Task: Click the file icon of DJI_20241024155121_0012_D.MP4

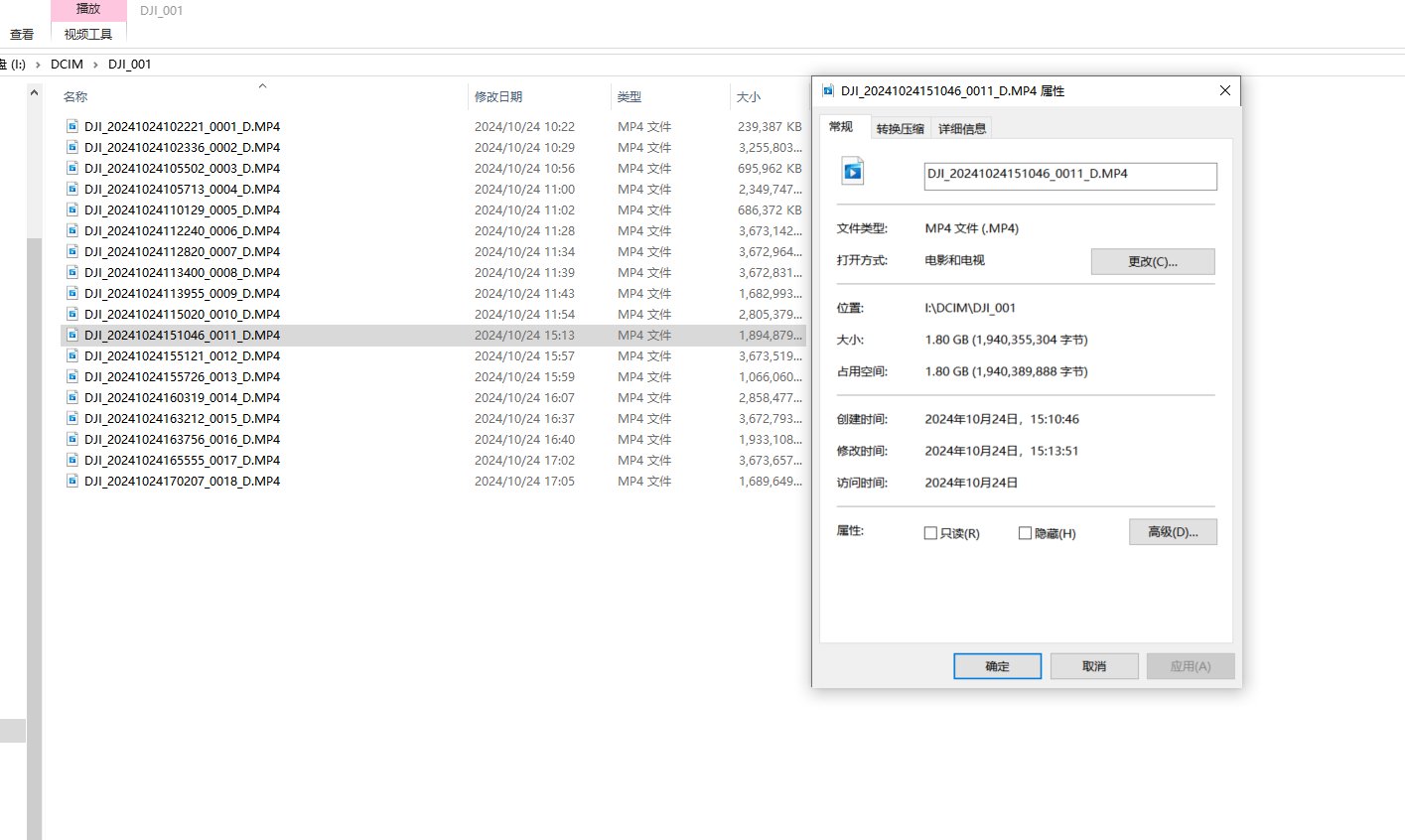Action: click(72, 355)
